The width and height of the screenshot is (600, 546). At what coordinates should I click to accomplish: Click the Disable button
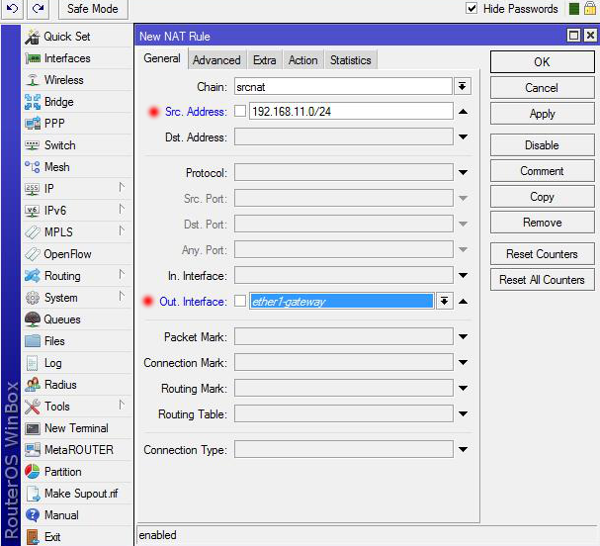coord(542,145)
